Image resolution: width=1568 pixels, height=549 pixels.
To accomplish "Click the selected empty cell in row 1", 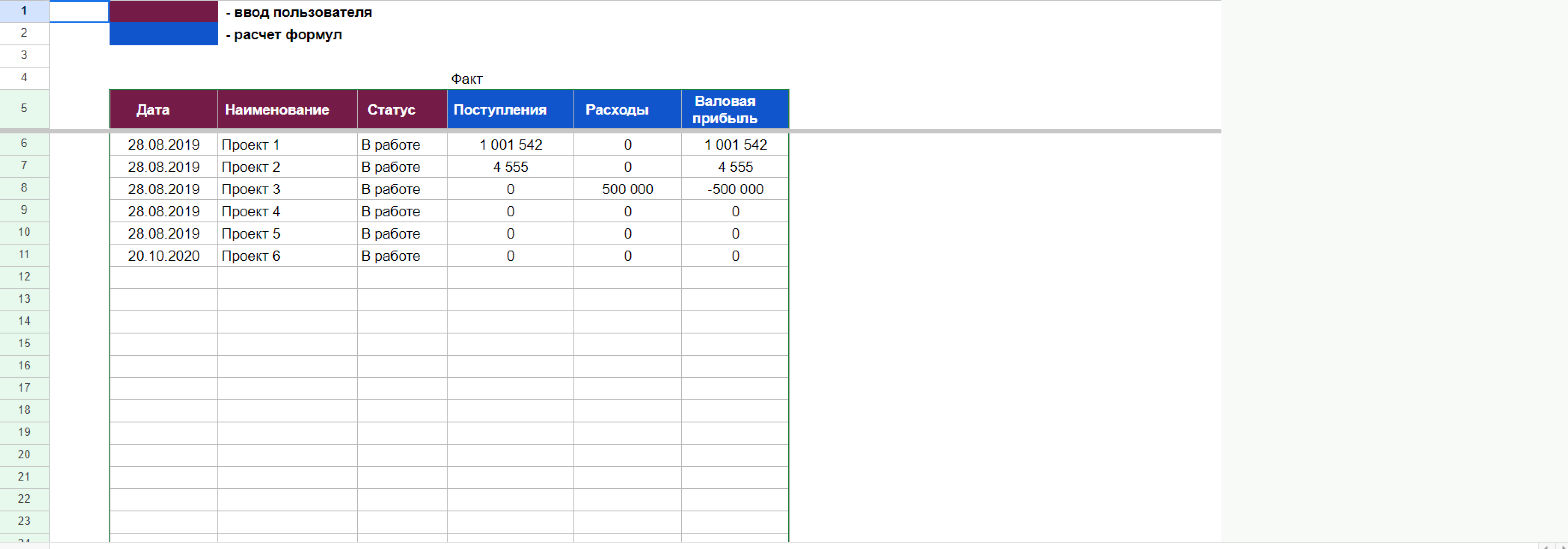I will click(79, 12).
